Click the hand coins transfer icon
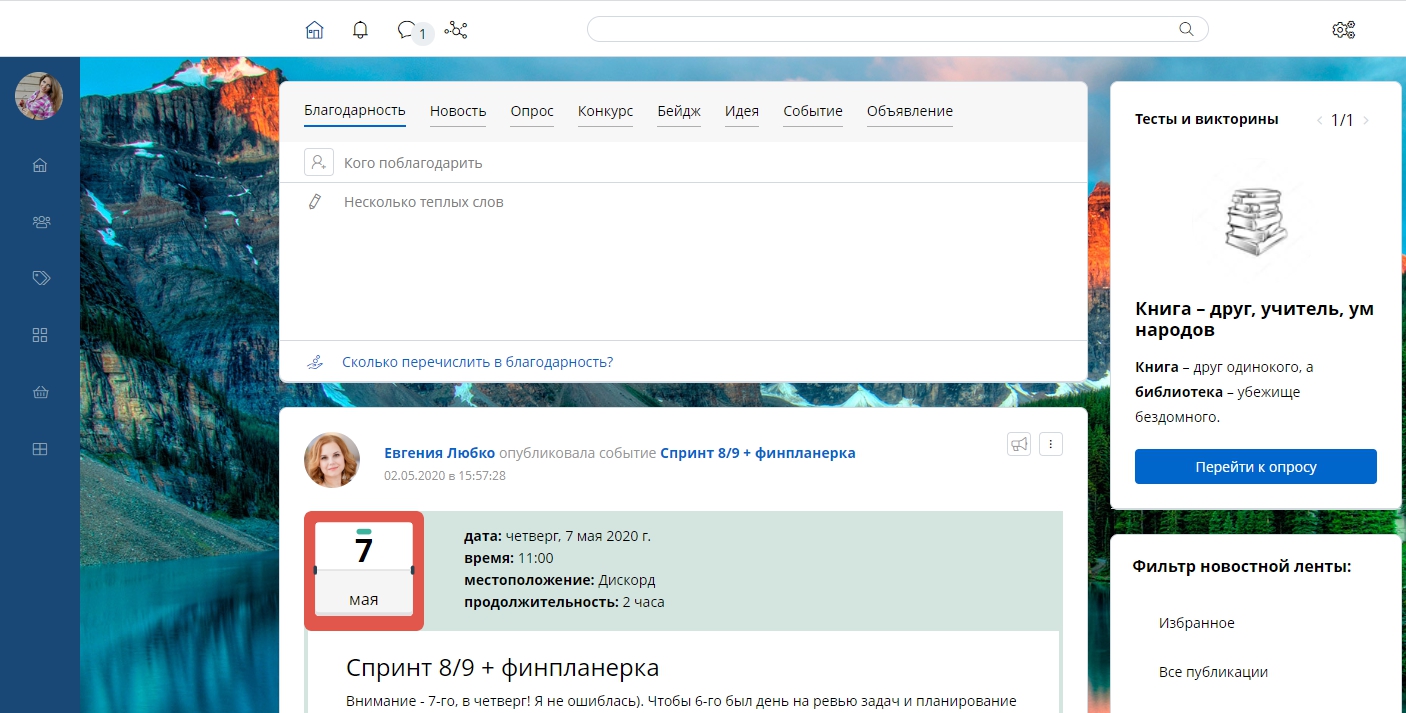Image resolution: width=1406 pixels, height=713 pixels. pyautogui.click(x=315, y=362)
